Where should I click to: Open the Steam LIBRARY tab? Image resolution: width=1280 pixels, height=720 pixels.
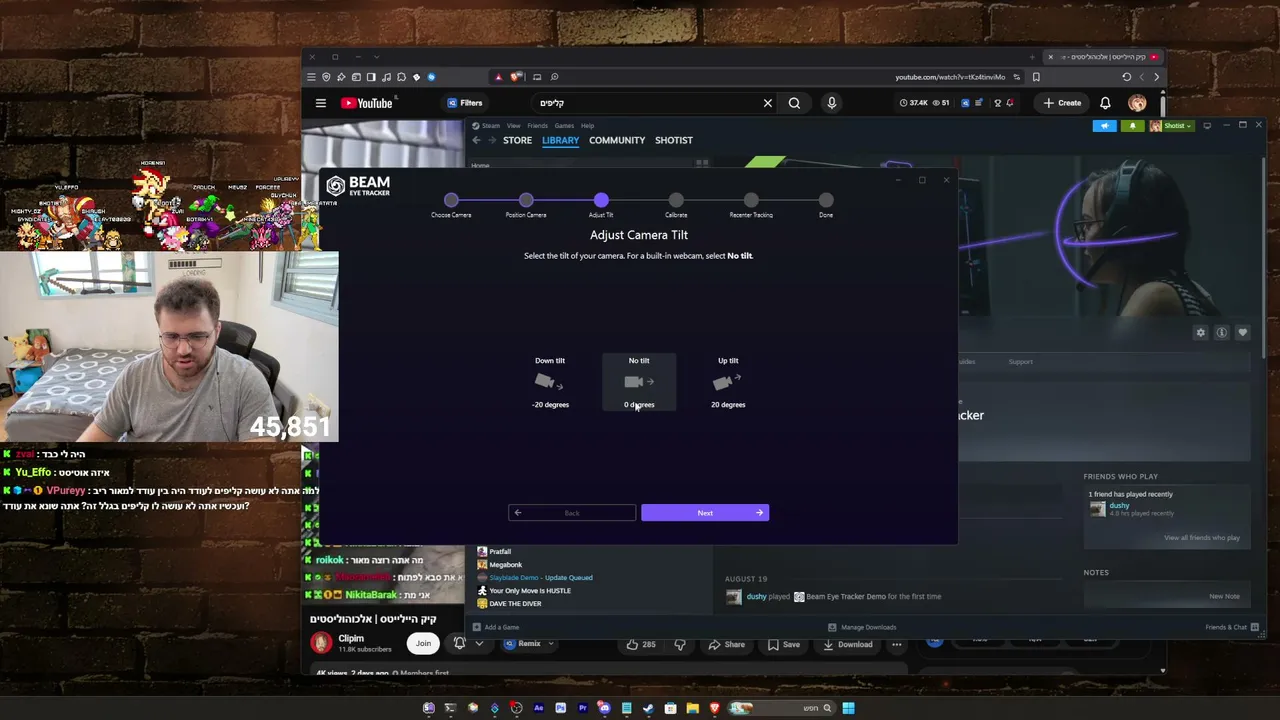[560, 140]
